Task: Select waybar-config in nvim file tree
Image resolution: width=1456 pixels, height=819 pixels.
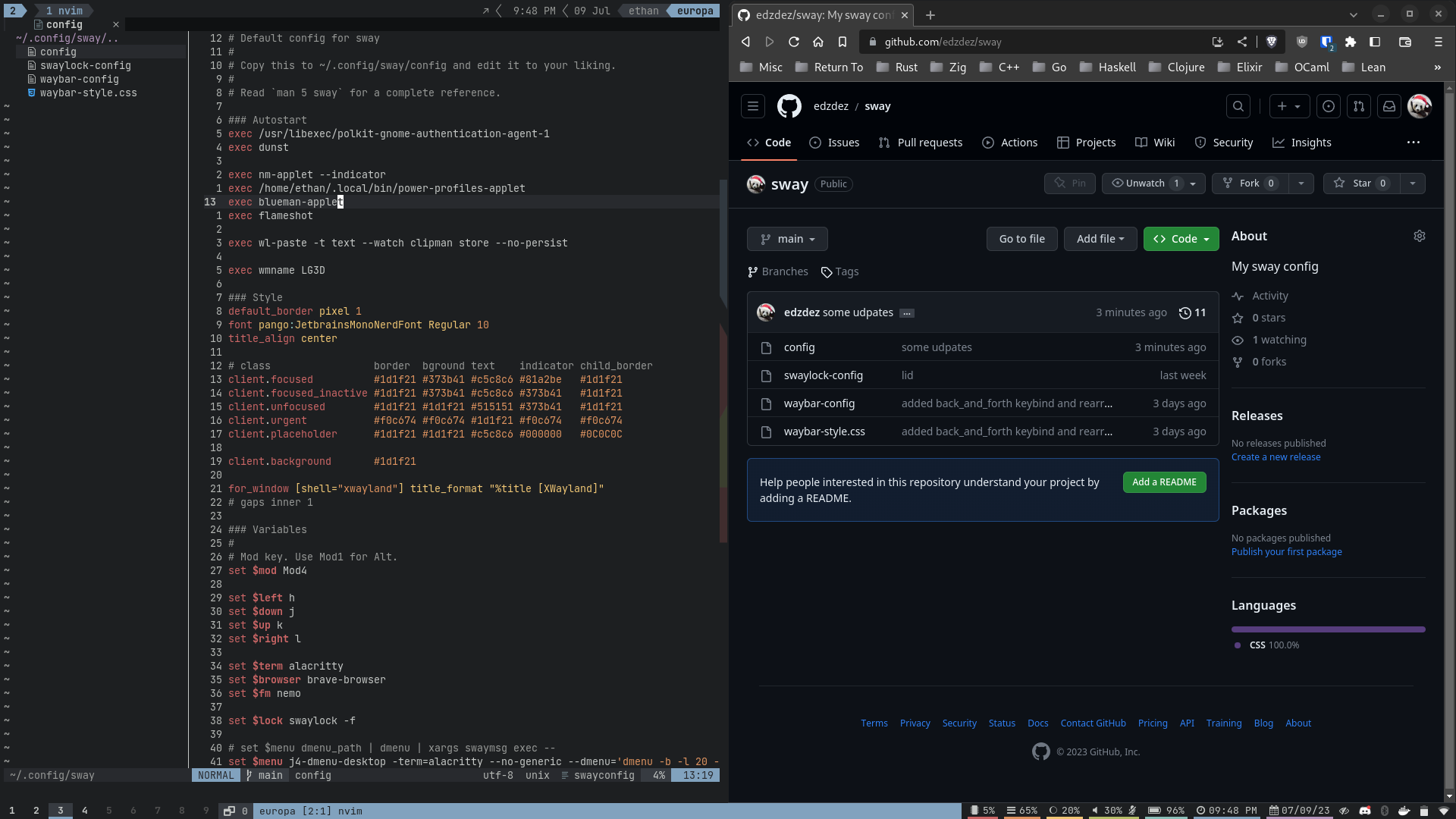Action: [x=79, y=80]
